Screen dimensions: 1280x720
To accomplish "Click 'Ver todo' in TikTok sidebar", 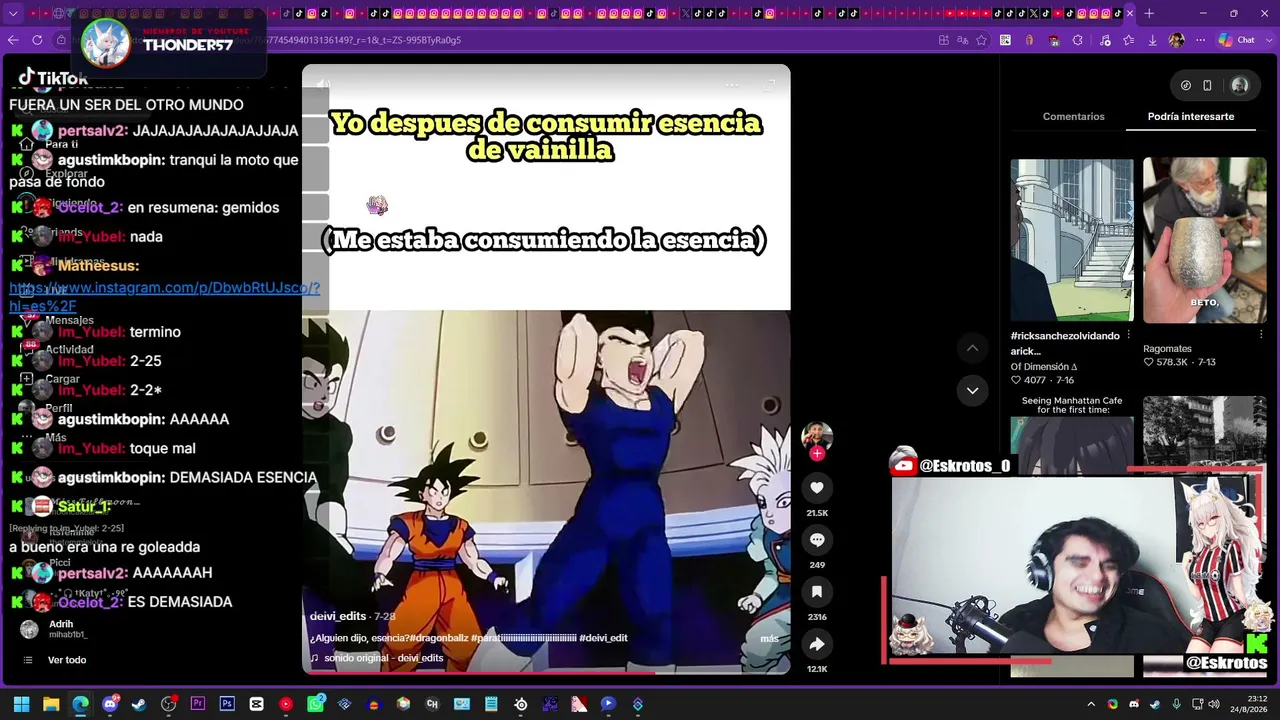I will [x=67, y=660].
